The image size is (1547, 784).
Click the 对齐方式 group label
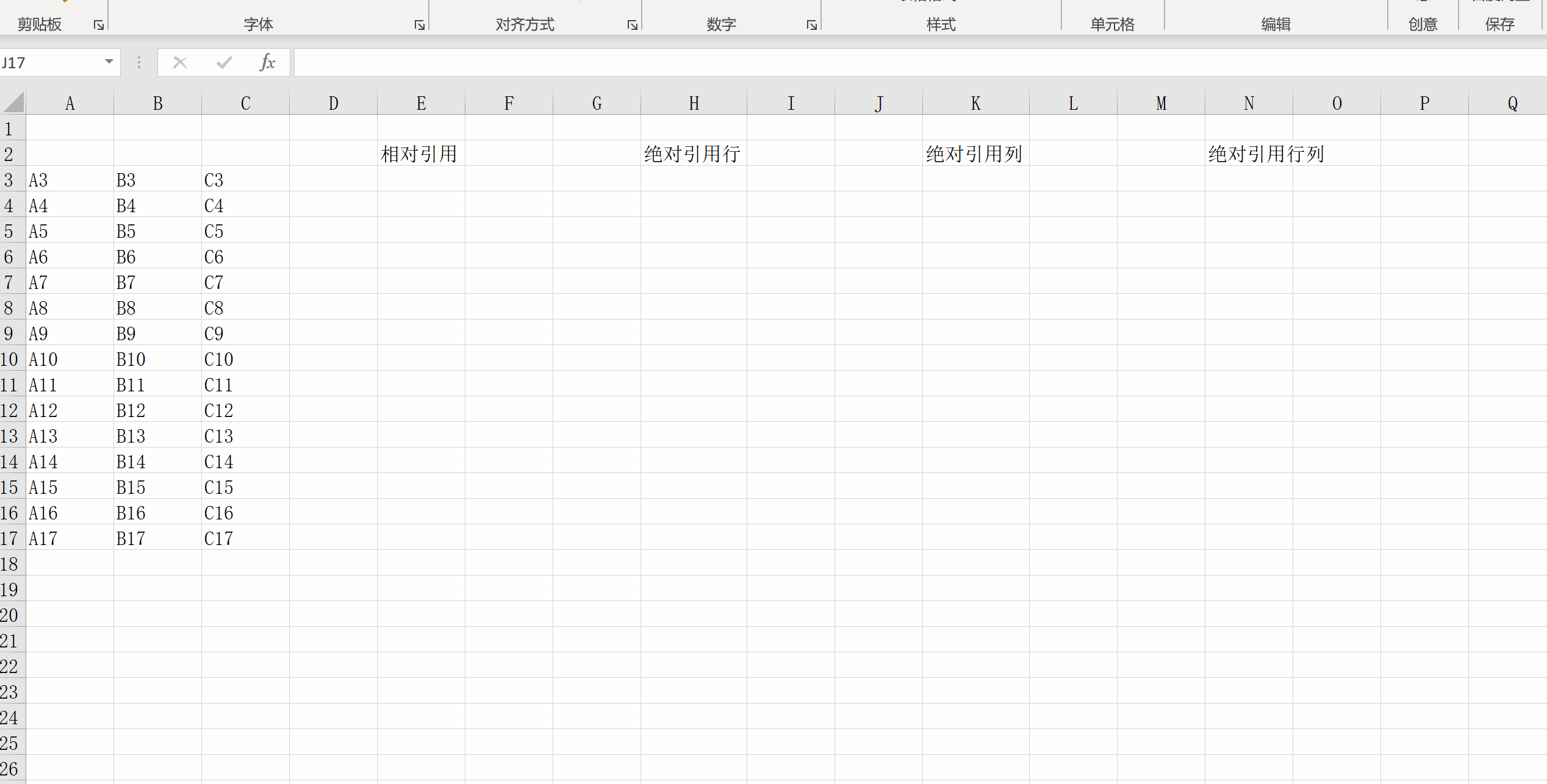[x=525, y=24]
